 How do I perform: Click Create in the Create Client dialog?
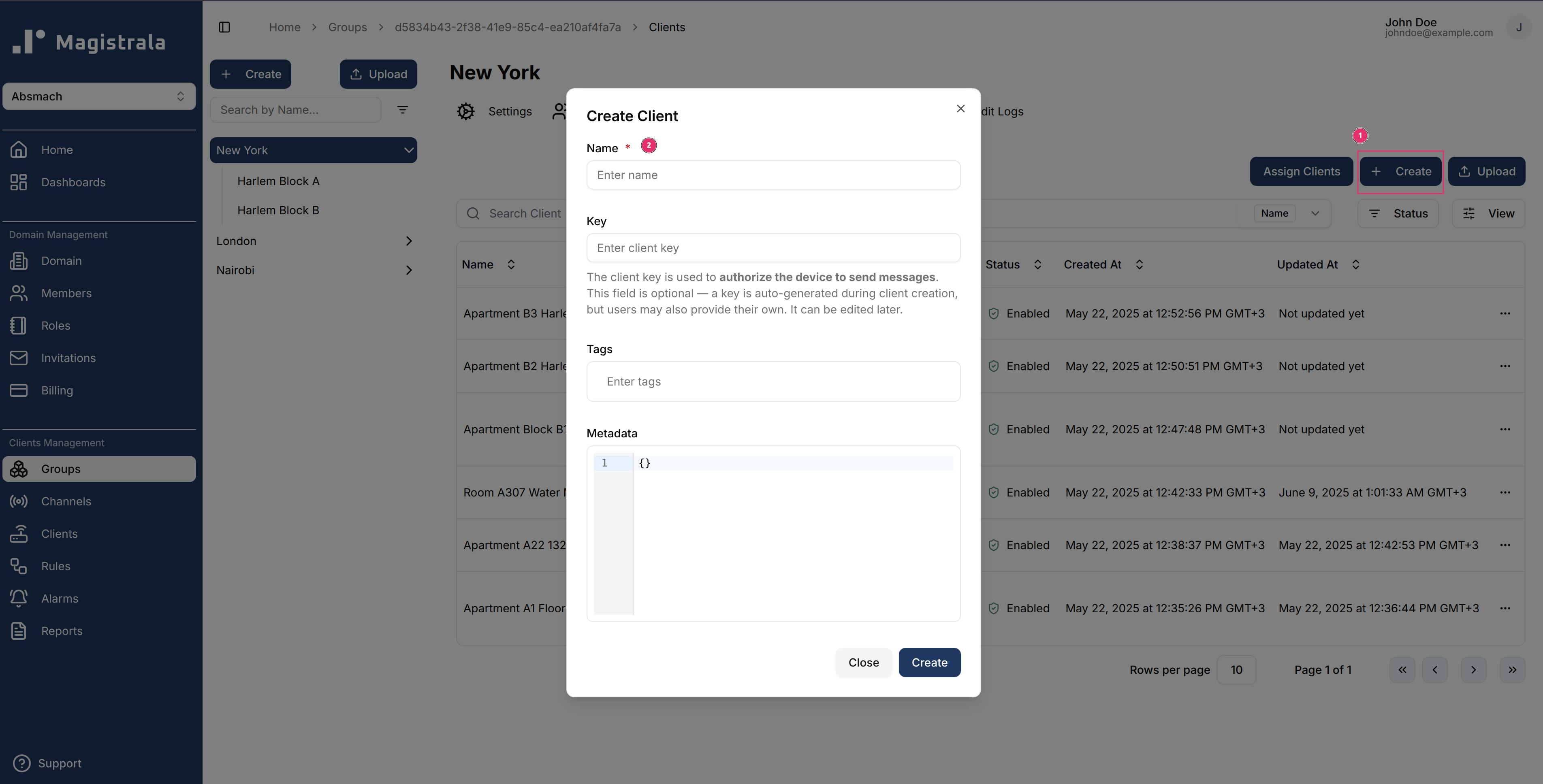pyautogui.click(x=929, y=663)
